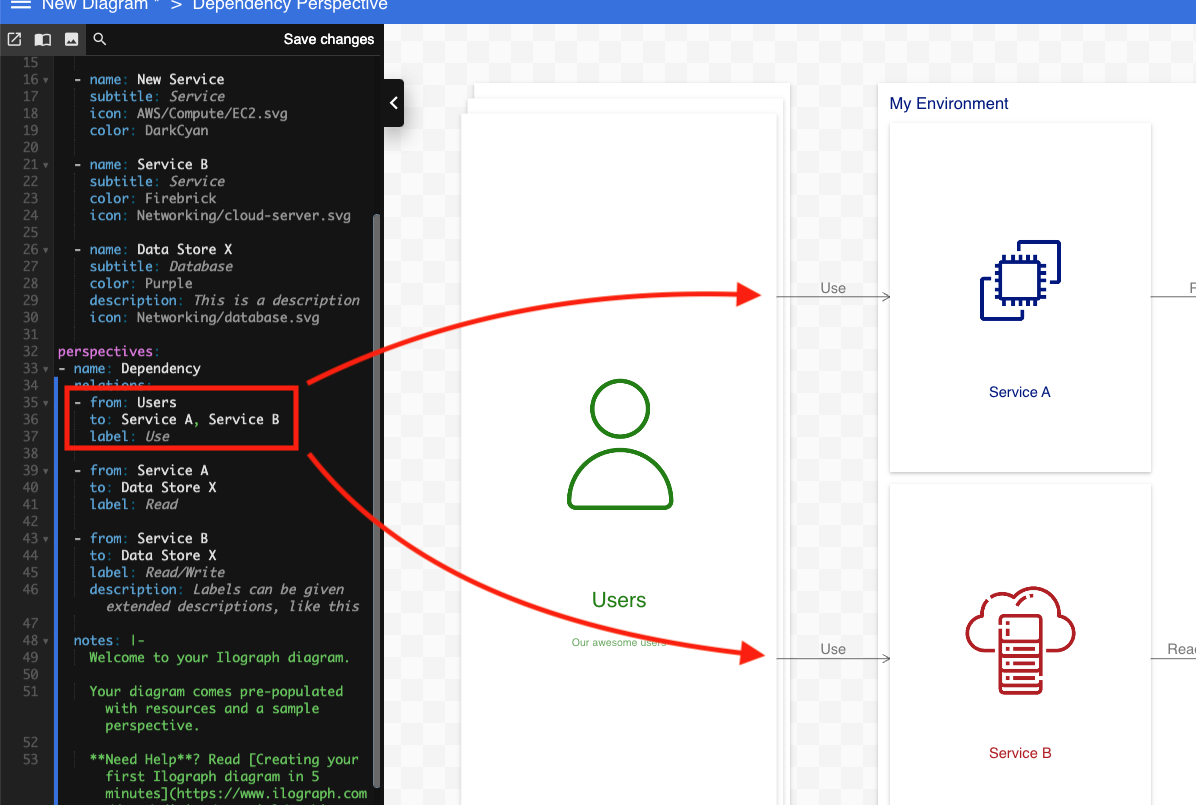The width and height of the screenshot is (1196, 805).
Task: Select the green Users person icon
Action: coord(620,442)
